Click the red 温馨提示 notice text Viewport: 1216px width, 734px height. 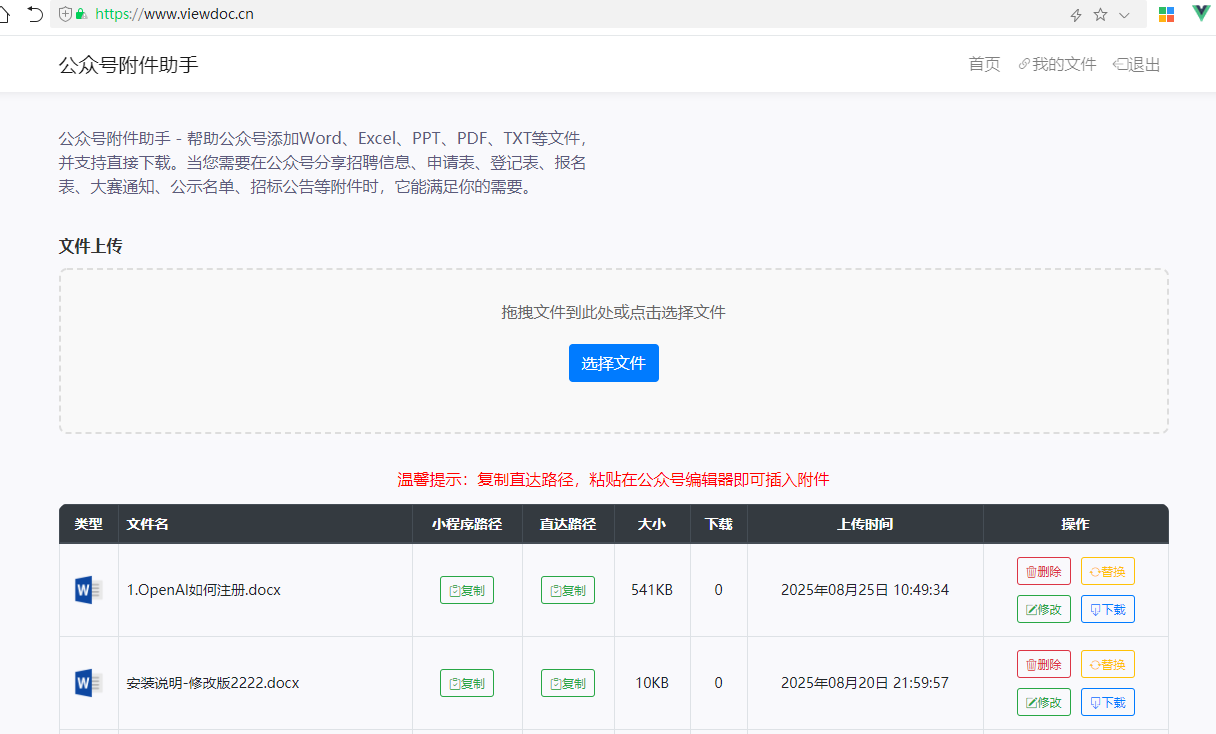tap(614, 480)
